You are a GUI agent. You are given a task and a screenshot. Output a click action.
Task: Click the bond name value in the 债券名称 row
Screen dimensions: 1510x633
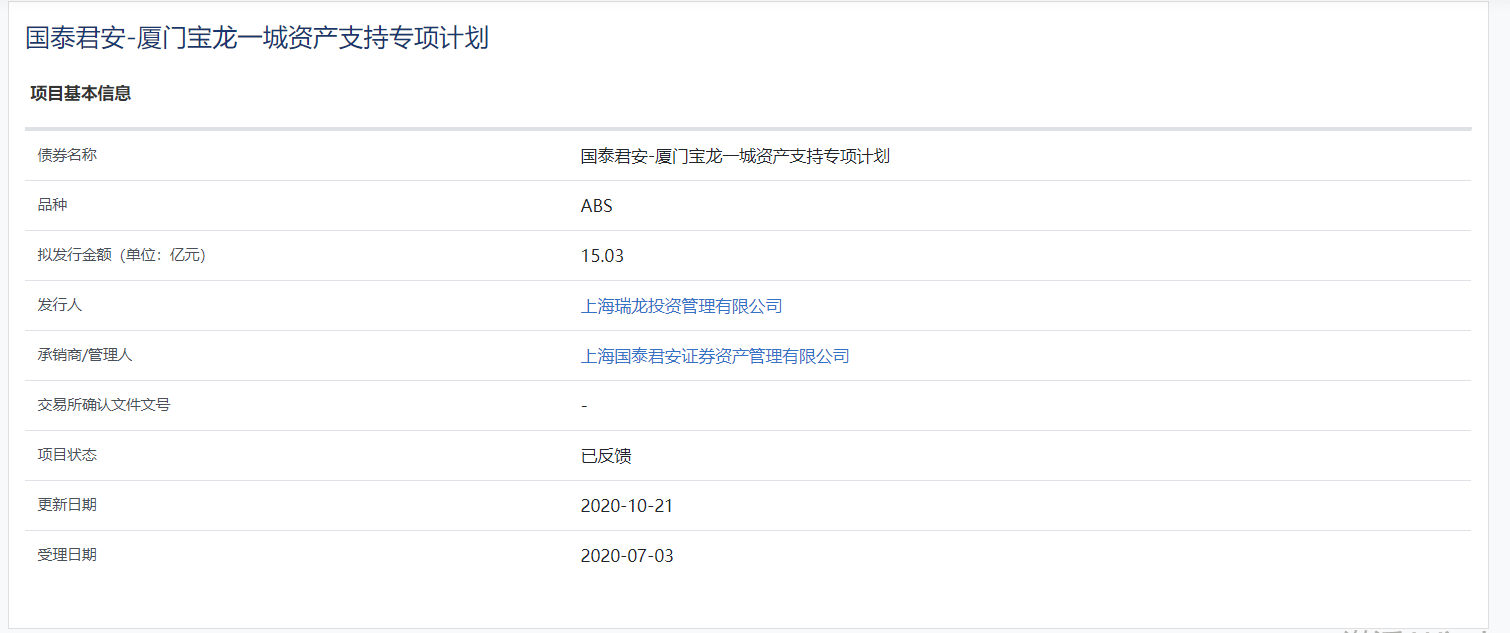pyautogui.click(x=735, y=156)
